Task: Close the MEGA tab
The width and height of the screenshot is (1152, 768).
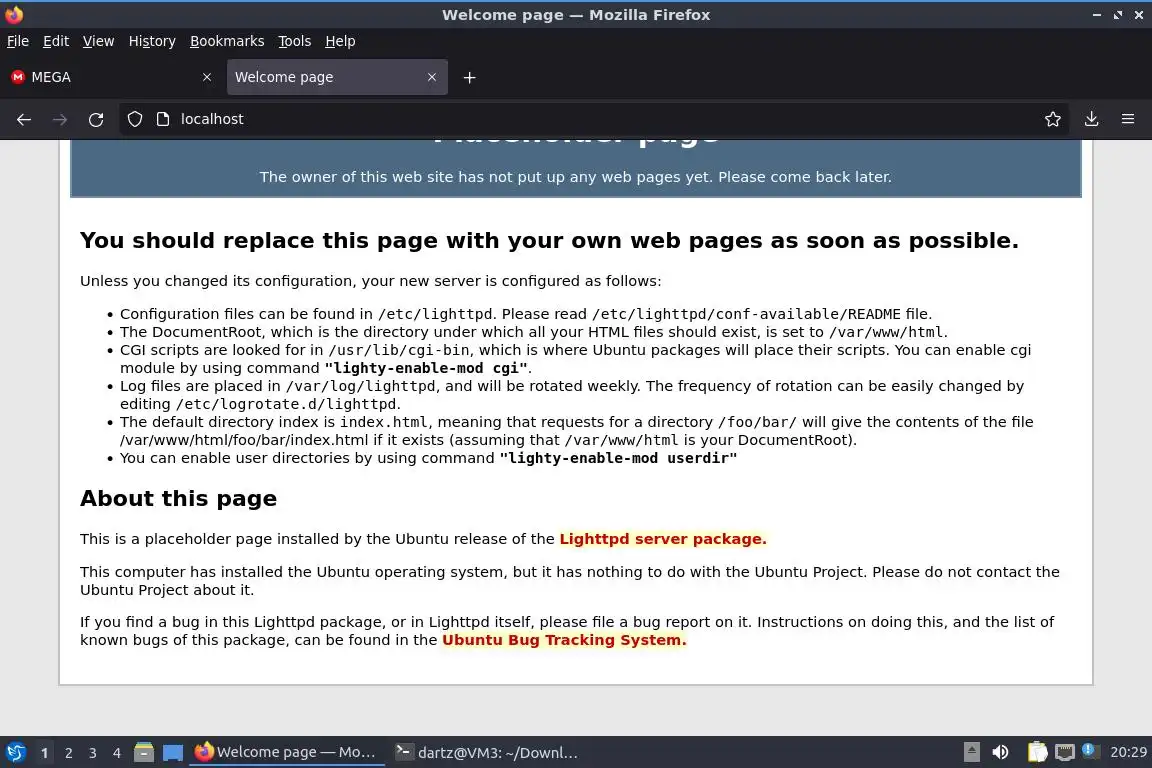Action: point(206,77)
